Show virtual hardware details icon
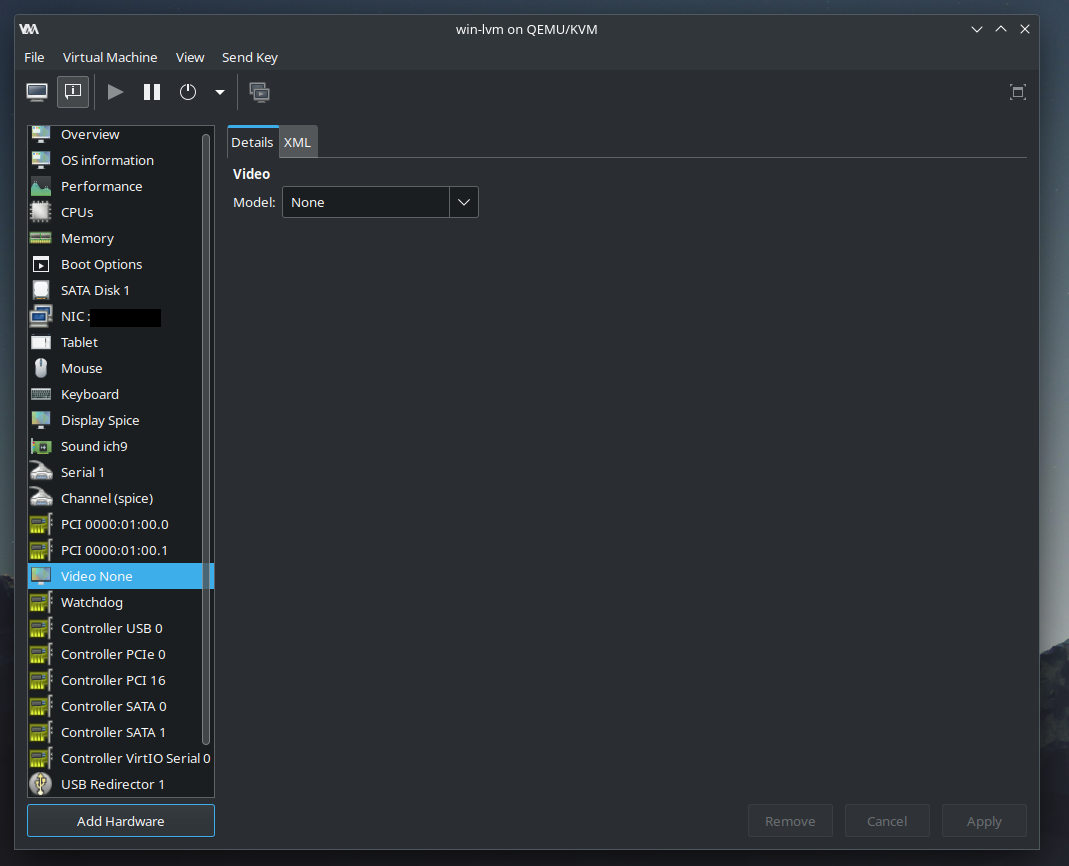The height and width of the screenshot is (866, 1069). pyautogui.click(x=73, y=92)
